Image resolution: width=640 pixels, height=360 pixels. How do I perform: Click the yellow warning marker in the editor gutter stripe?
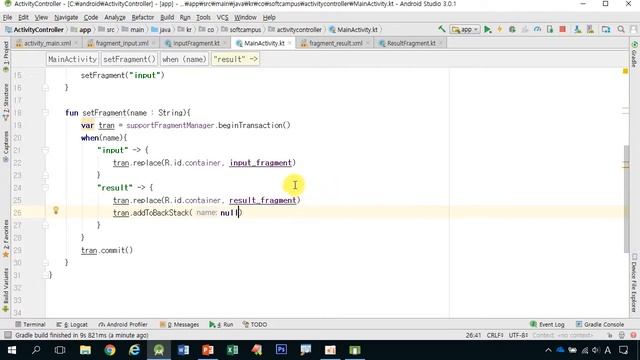point(625,71)
